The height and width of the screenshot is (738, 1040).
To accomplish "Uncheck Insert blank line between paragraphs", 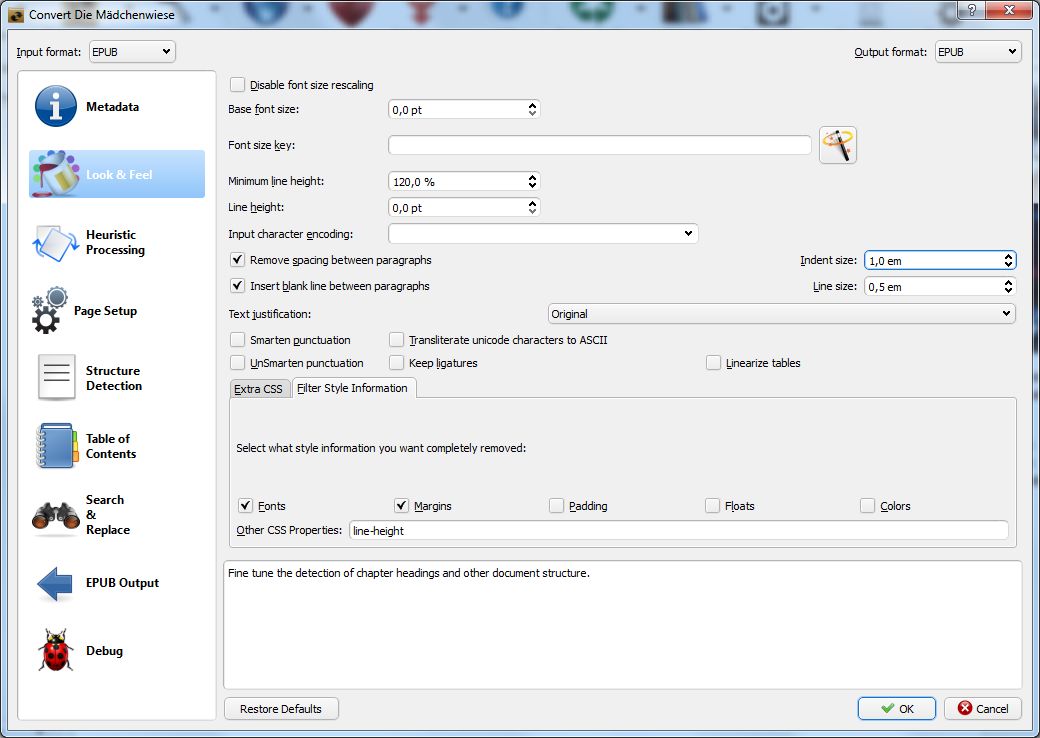I will (237, 286).
